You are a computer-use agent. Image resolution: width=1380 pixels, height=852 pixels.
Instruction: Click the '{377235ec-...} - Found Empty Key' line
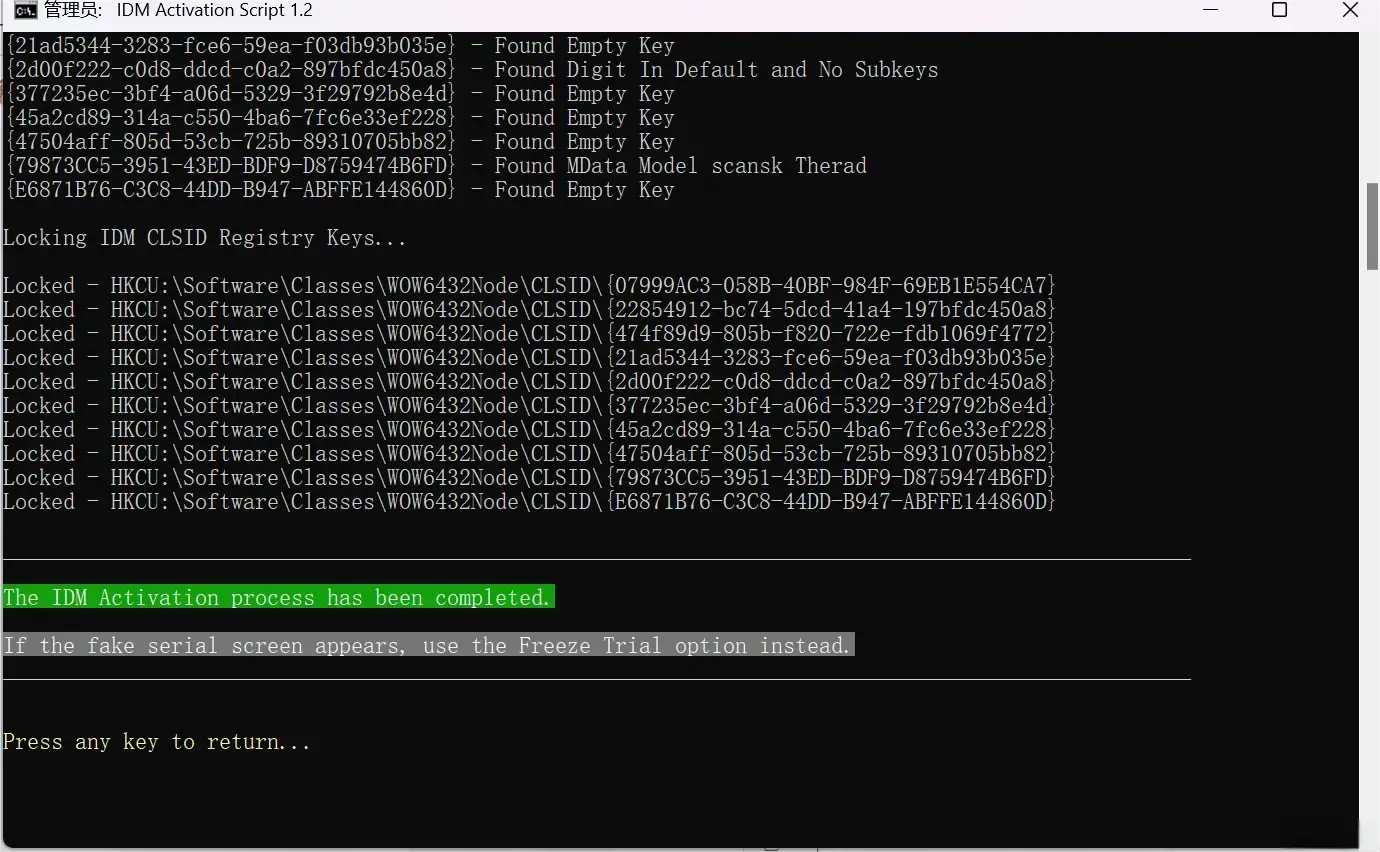[x=340, y=94]
